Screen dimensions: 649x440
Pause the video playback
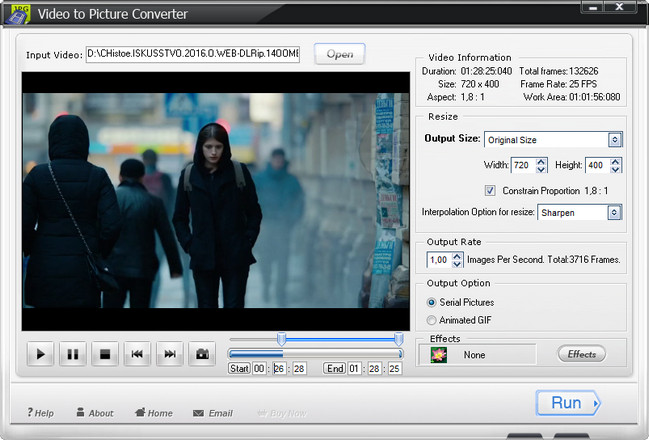73,353
